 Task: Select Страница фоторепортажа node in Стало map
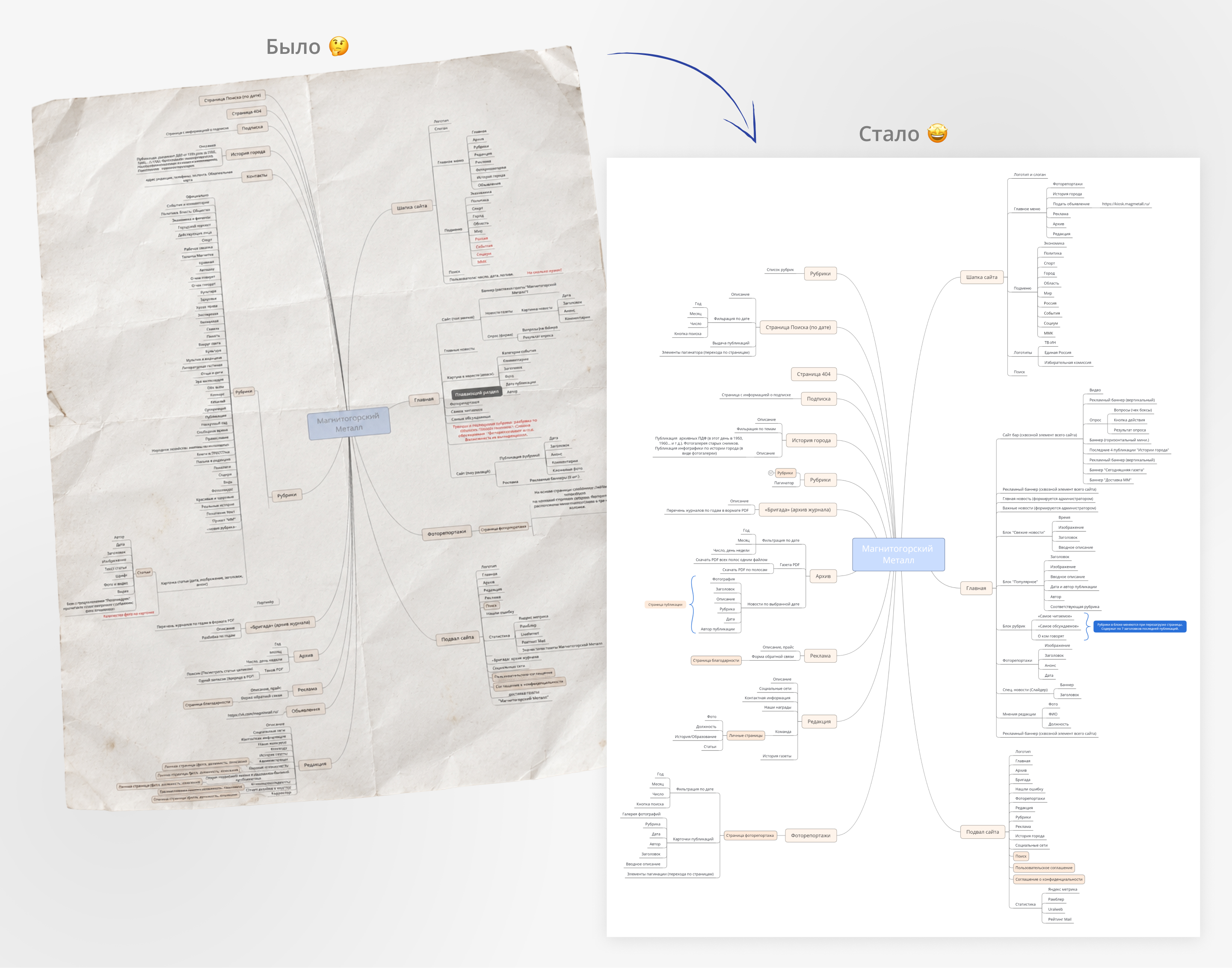[x=749, y=835]
